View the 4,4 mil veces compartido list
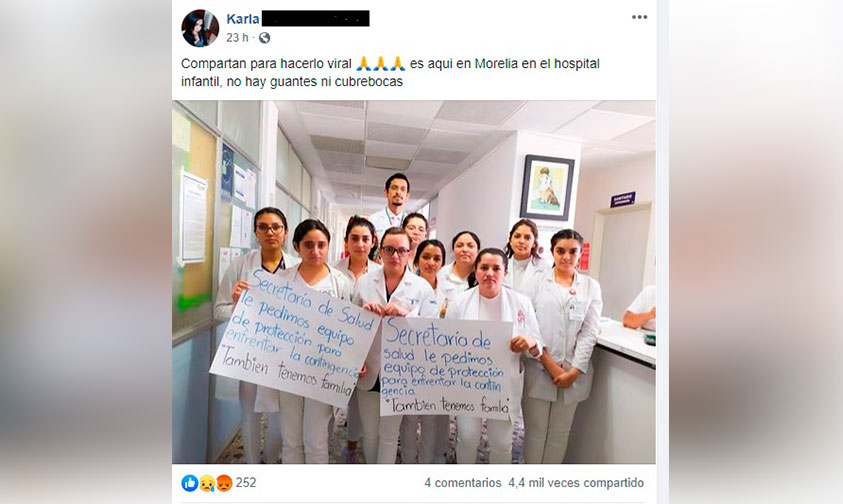The height and width of the screenshot is (504, 843). [576, 483]
